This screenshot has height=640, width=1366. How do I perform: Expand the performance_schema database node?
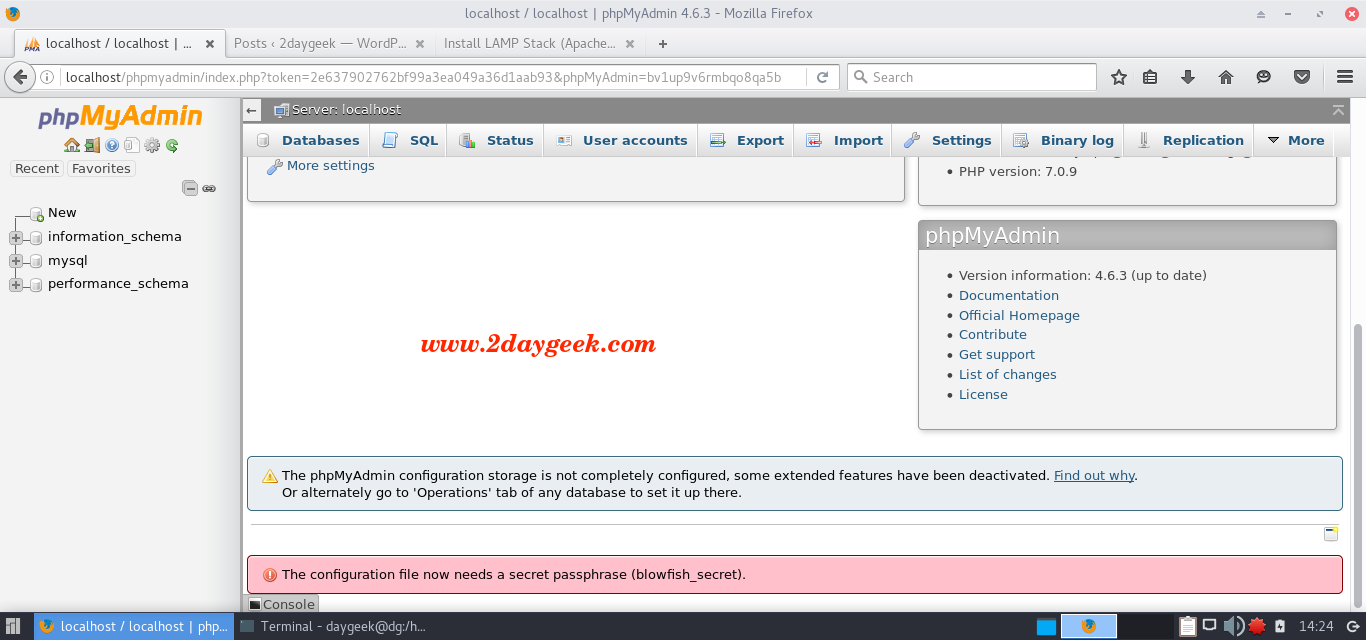(x=16, y=284)
